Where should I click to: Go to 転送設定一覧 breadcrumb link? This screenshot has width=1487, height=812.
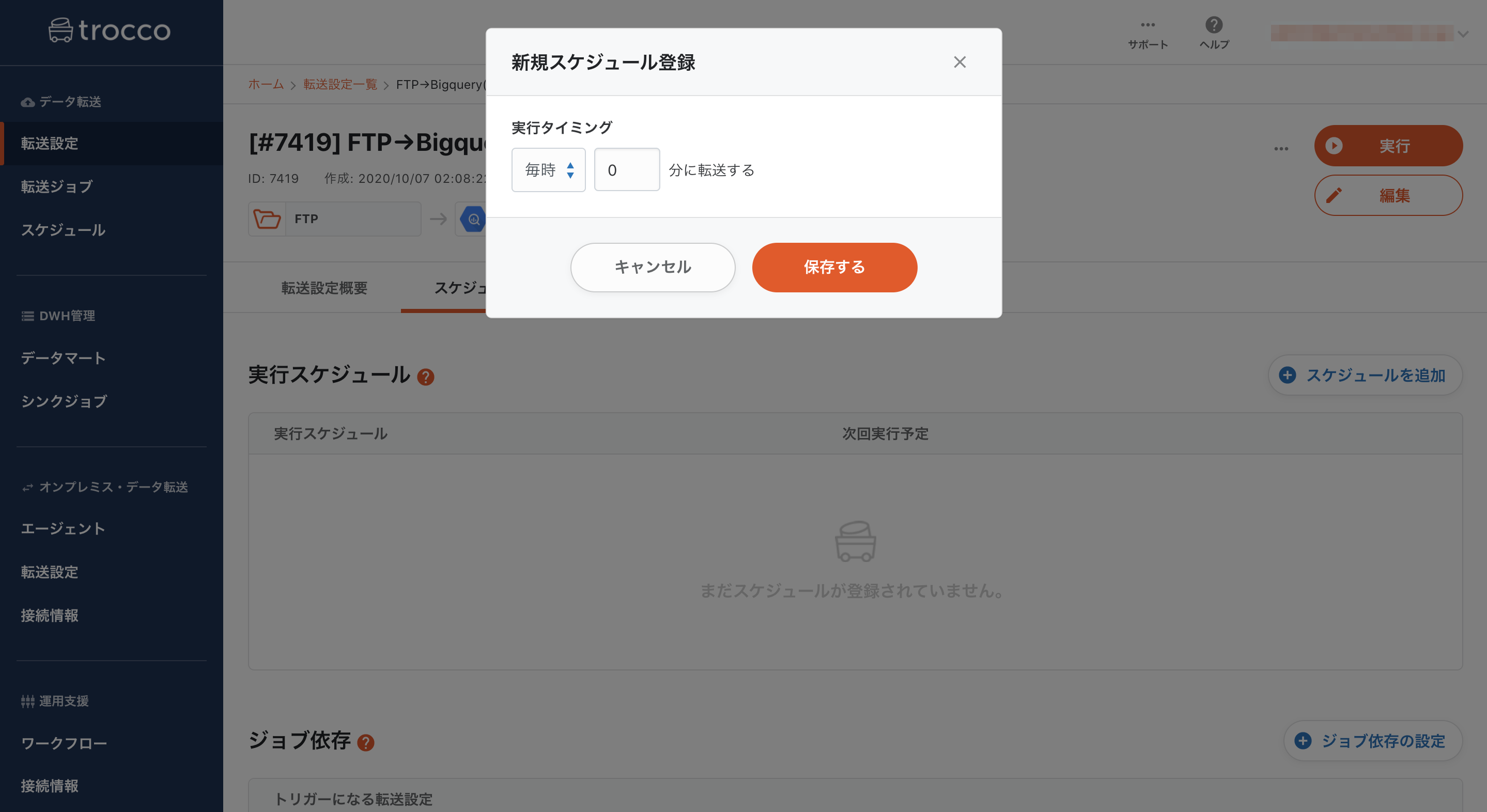340,84
